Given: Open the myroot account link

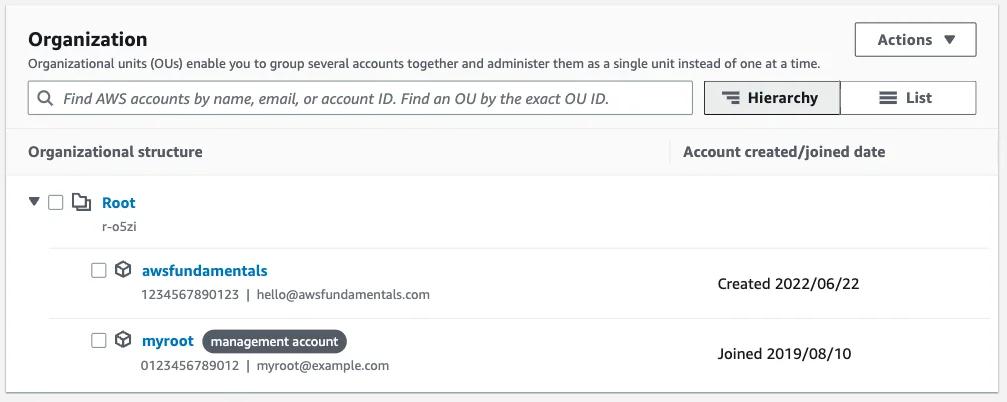Looking at the screenshot, I should coord(168,341).
